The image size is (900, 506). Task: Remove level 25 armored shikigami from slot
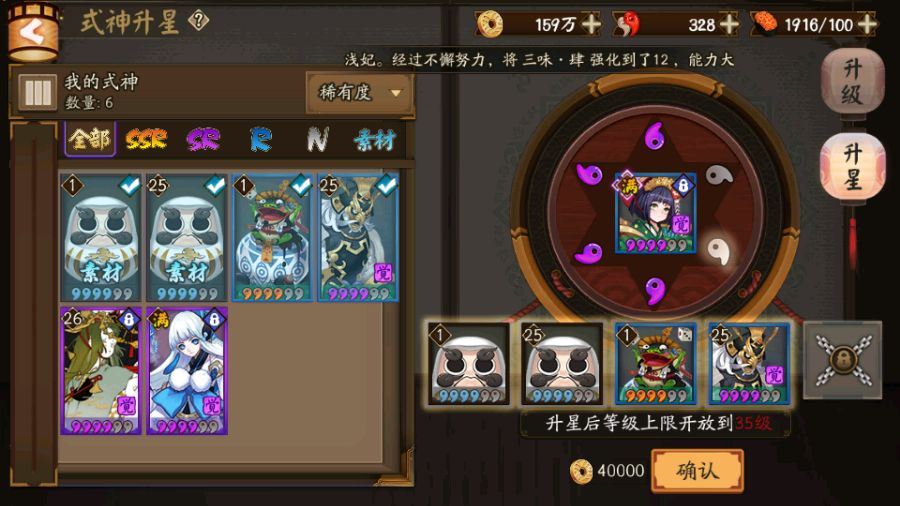pyautogui.click(x=749, y=363)
